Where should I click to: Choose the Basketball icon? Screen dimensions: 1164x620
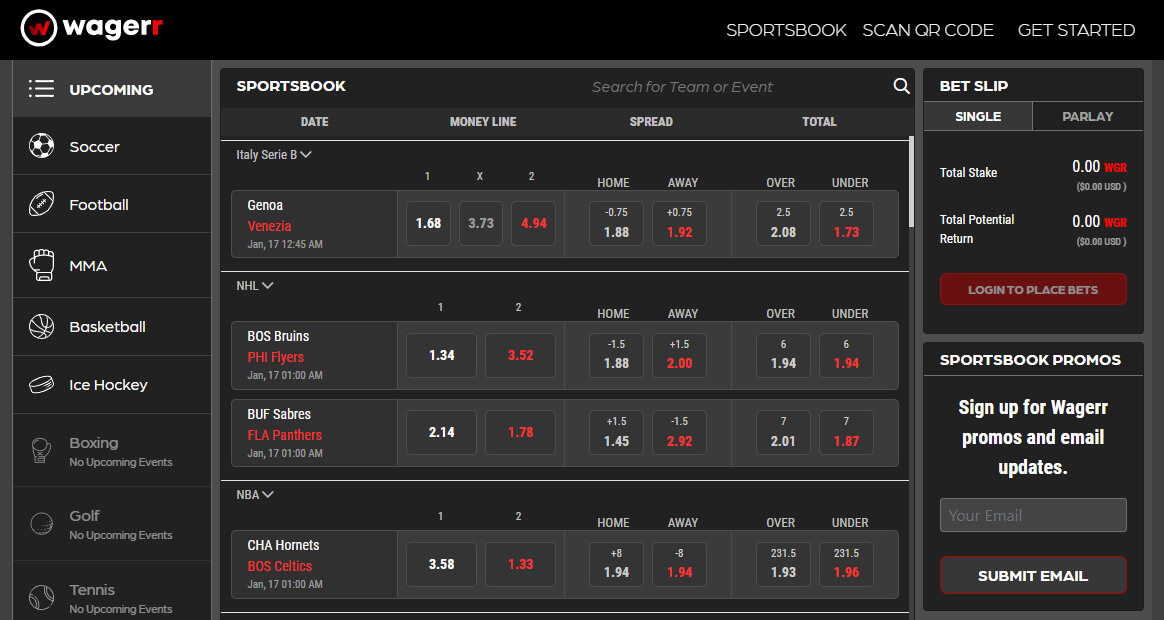pos(42,327)
